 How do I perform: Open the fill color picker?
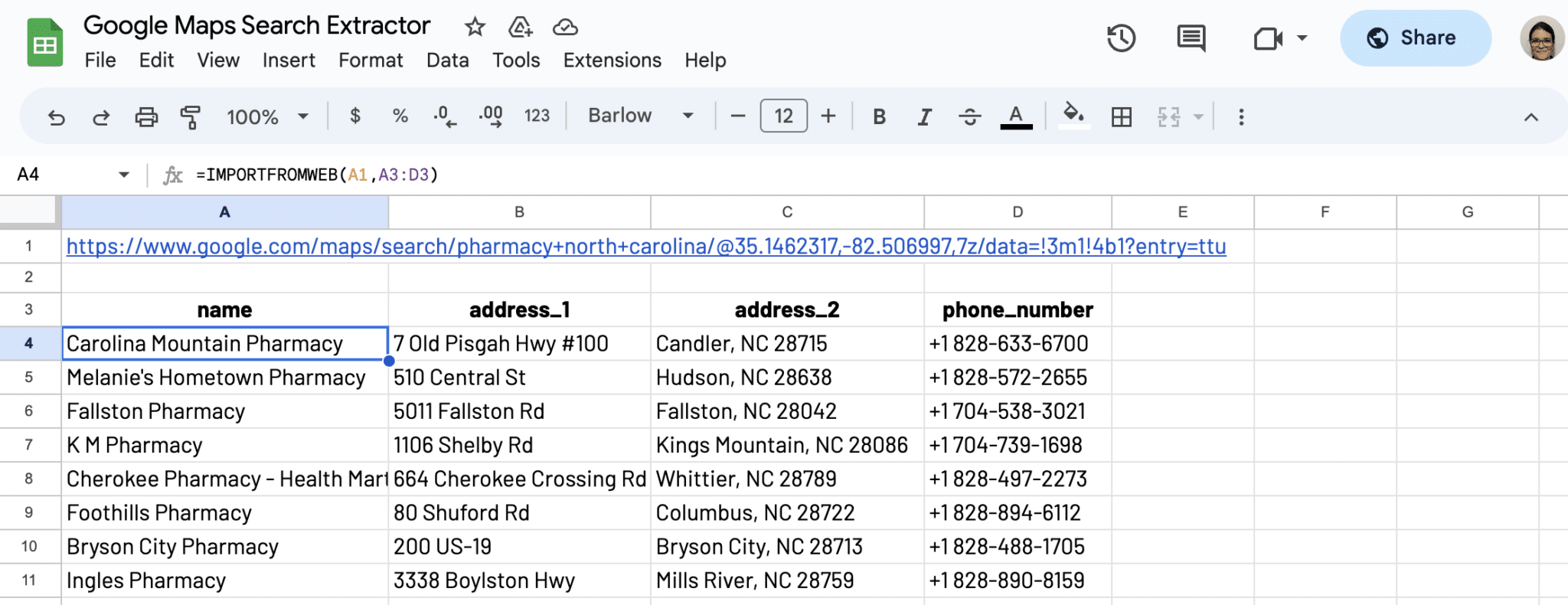(x=1073, y=116)
